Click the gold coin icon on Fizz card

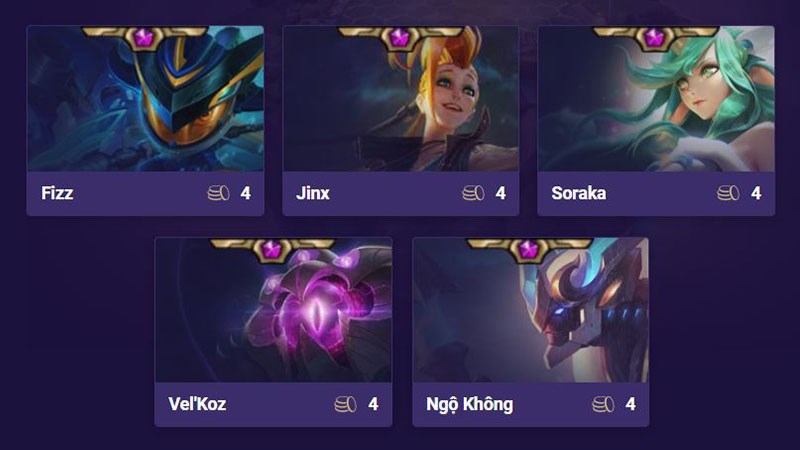218,193
